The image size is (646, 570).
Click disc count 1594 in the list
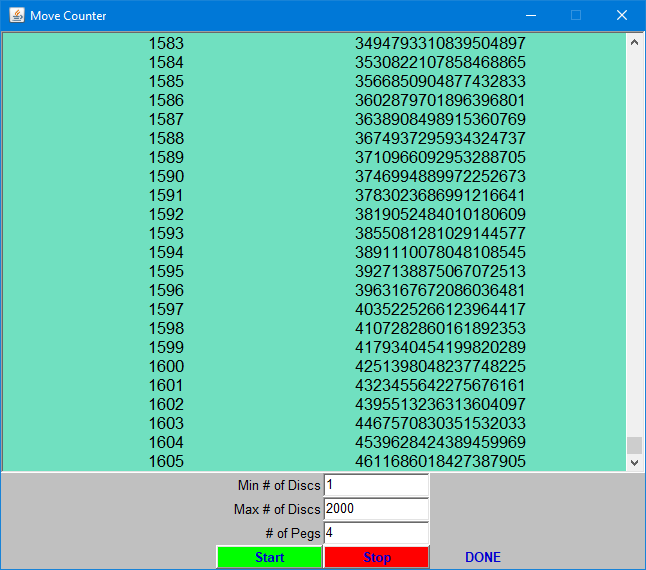pyautogui.click(x=166, y=253)
